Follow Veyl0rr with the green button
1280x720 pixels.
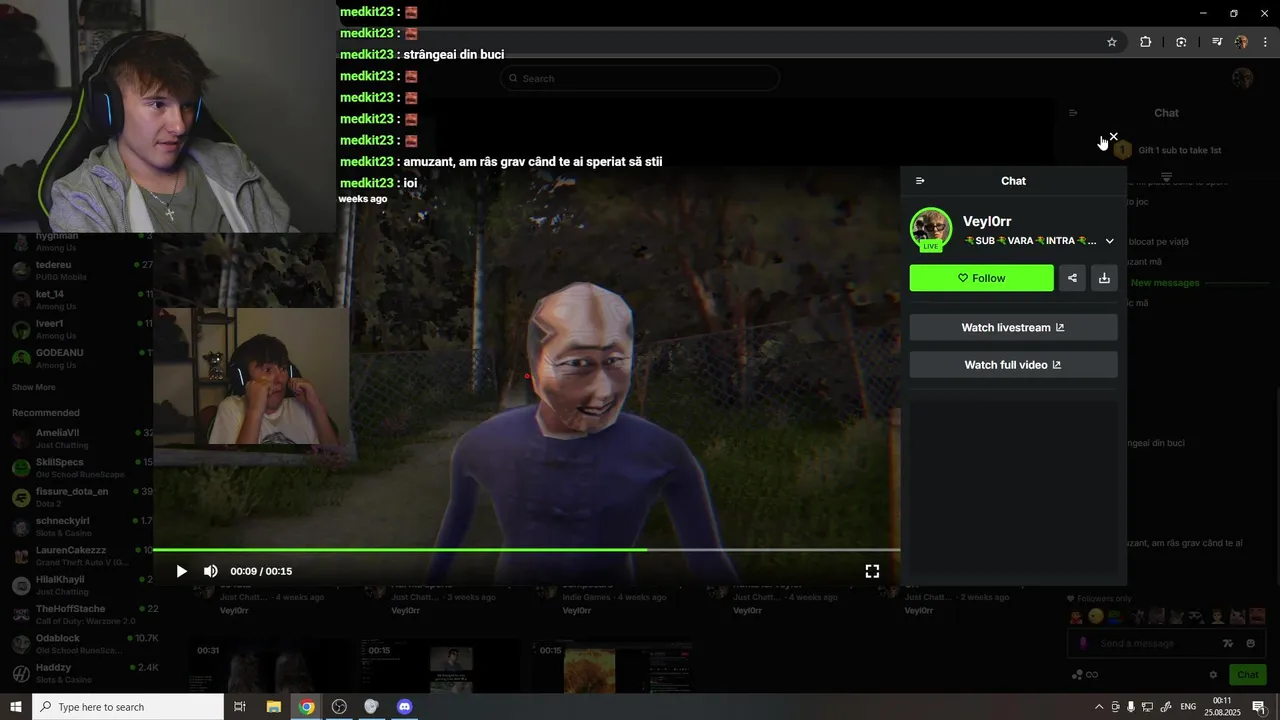(x=981, y=278)
